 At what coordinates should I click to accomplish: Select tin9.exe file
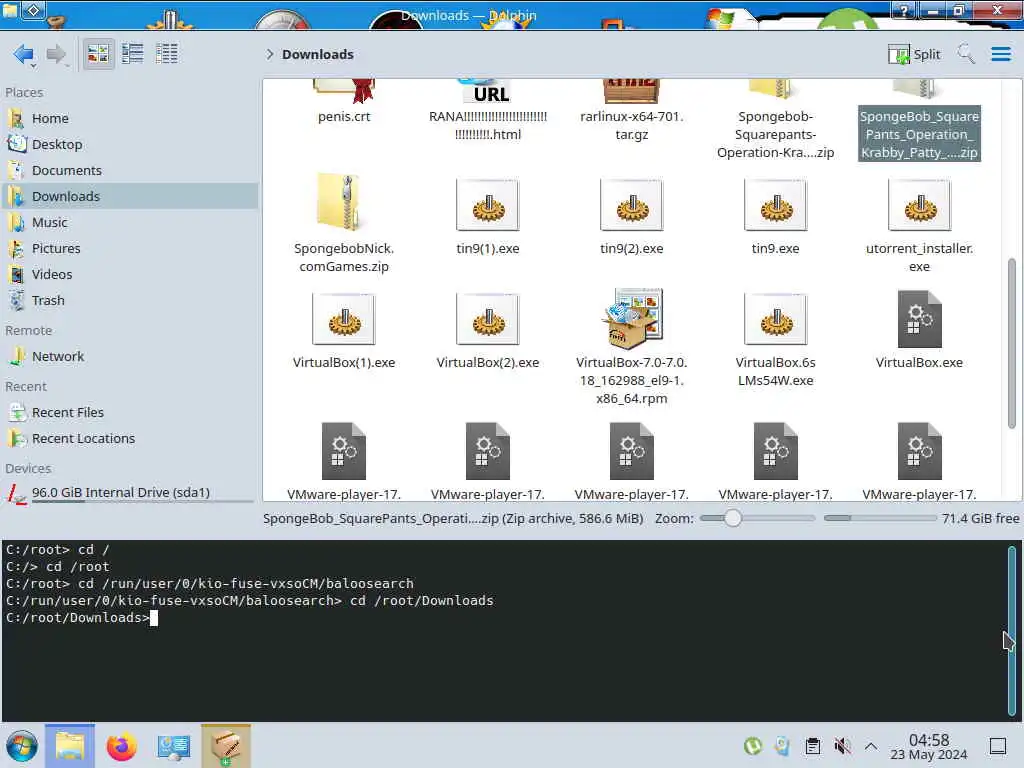click(775, 216)
